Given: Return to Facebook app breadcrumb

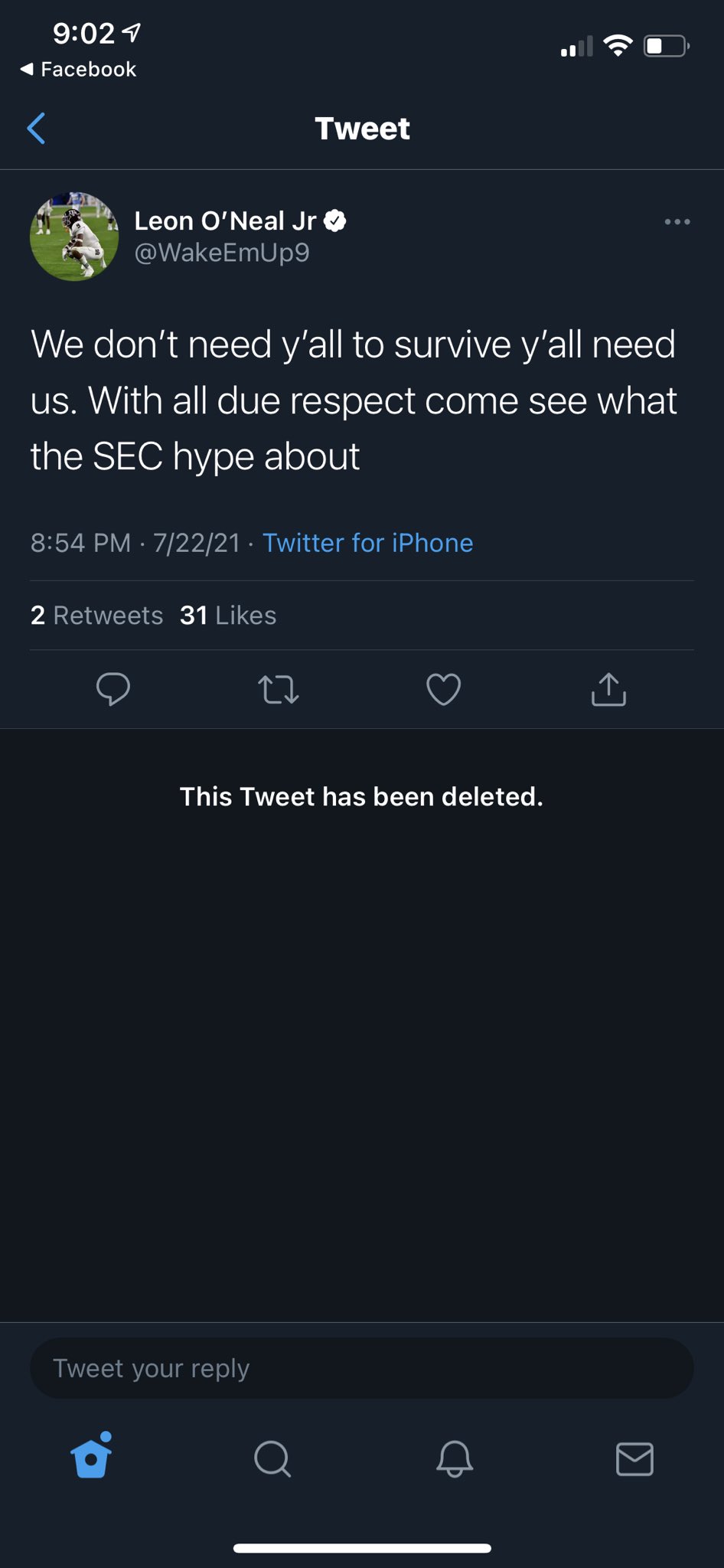Looking at the screenshot, I should [x=79, y=70].
